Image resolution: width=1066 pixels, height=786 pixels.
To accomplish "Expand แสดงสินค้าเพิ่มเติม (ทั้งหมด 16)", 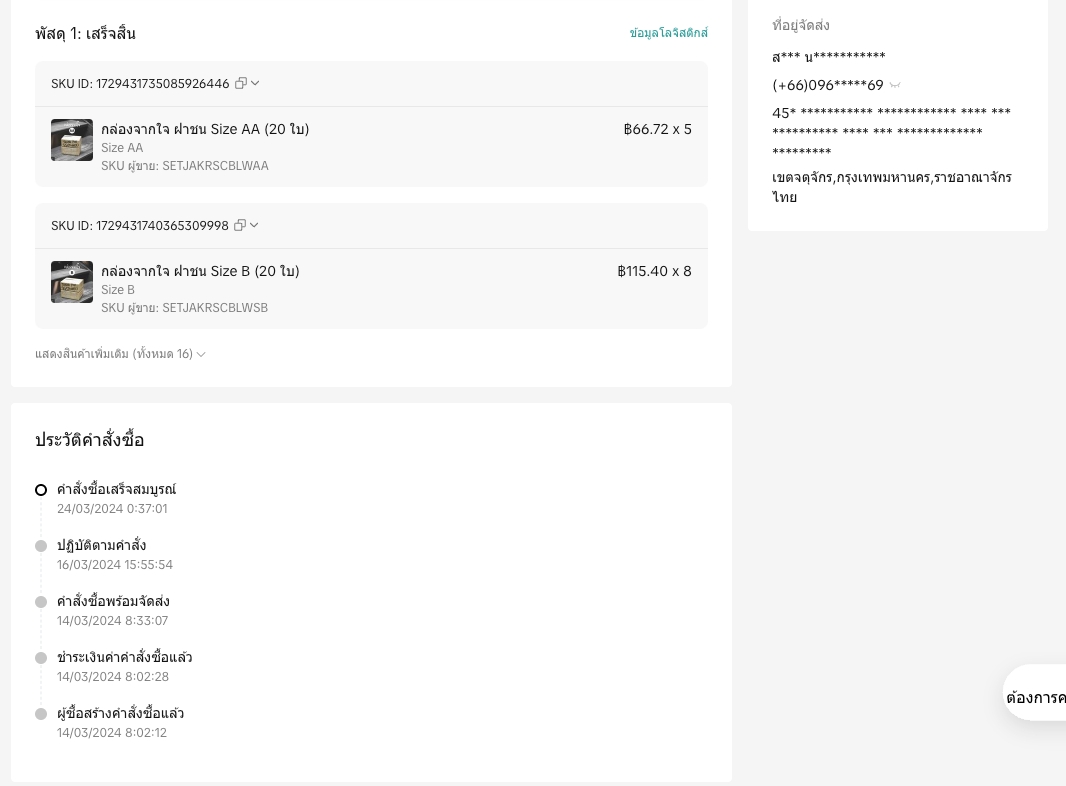I will point(120,354).
